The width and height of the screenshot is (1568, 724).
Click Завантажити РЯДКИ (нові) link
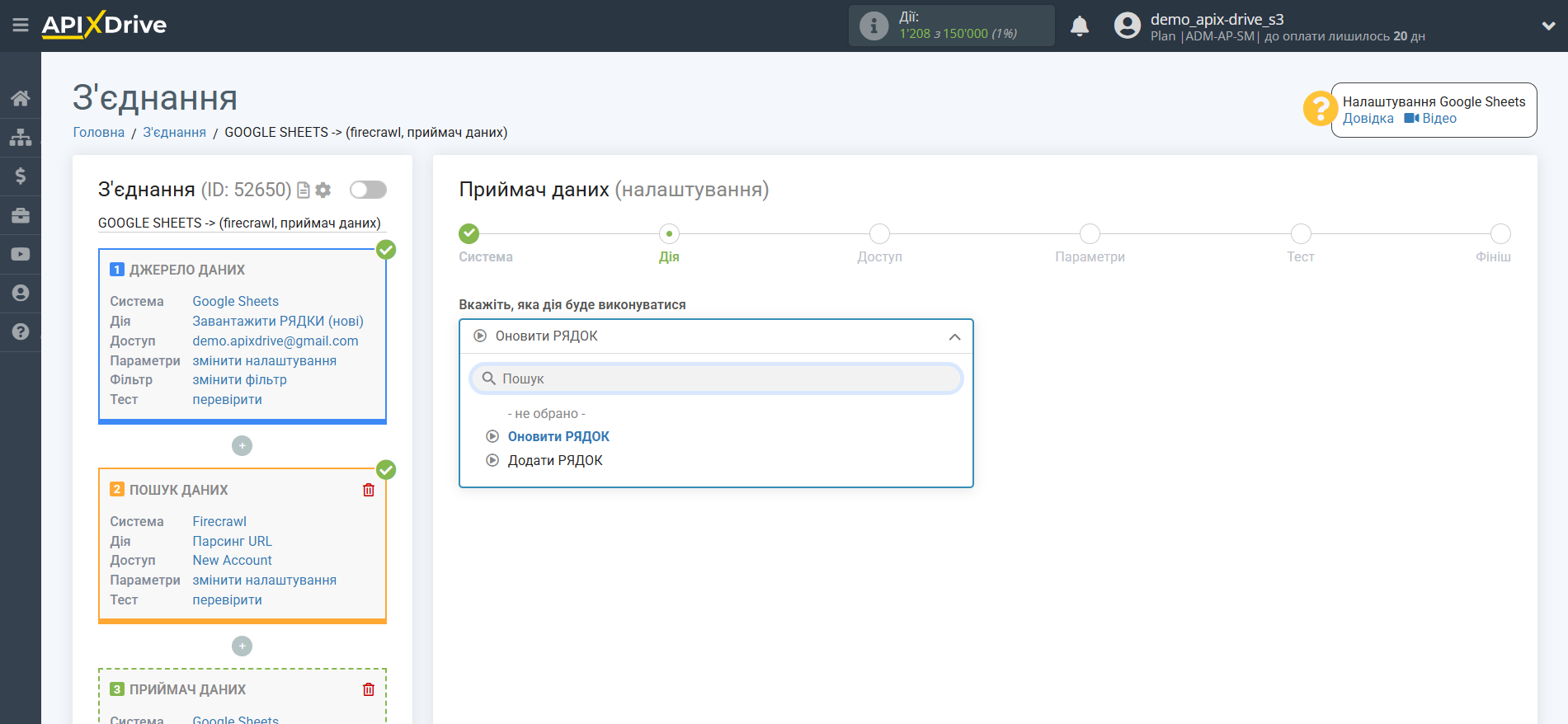pyautogui.click(x=278, y=322)
